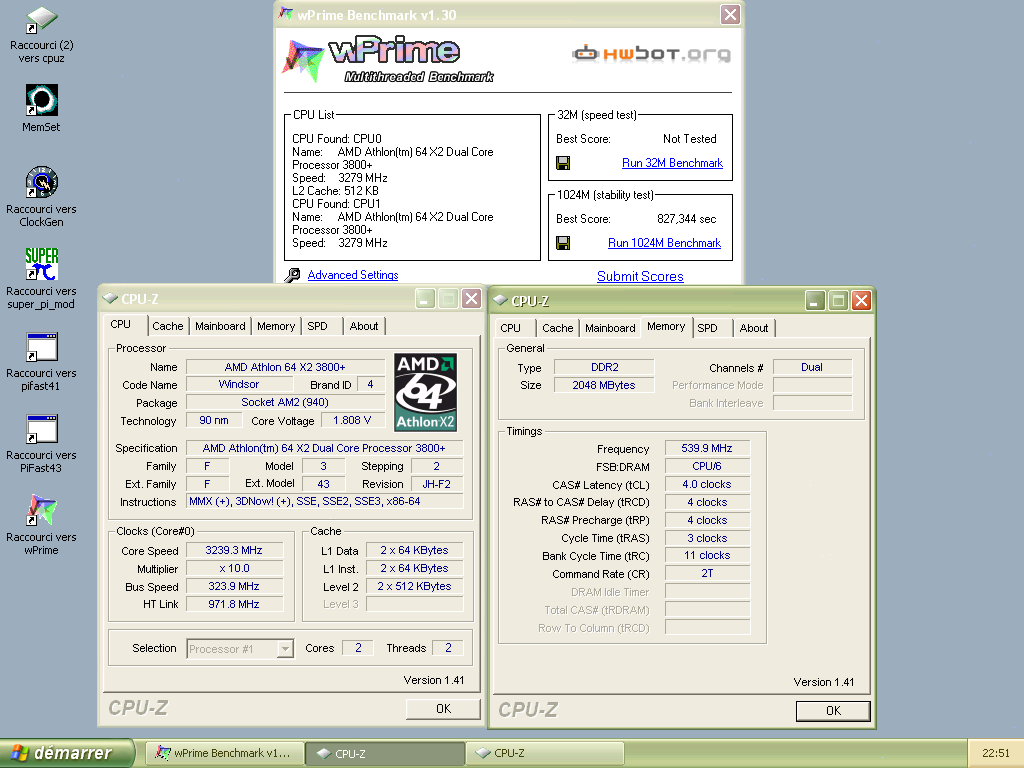Click OK in the CPU-Z window showing the CPU tab
This screenshot has width=1024, height=768.
tap(443, 709)
